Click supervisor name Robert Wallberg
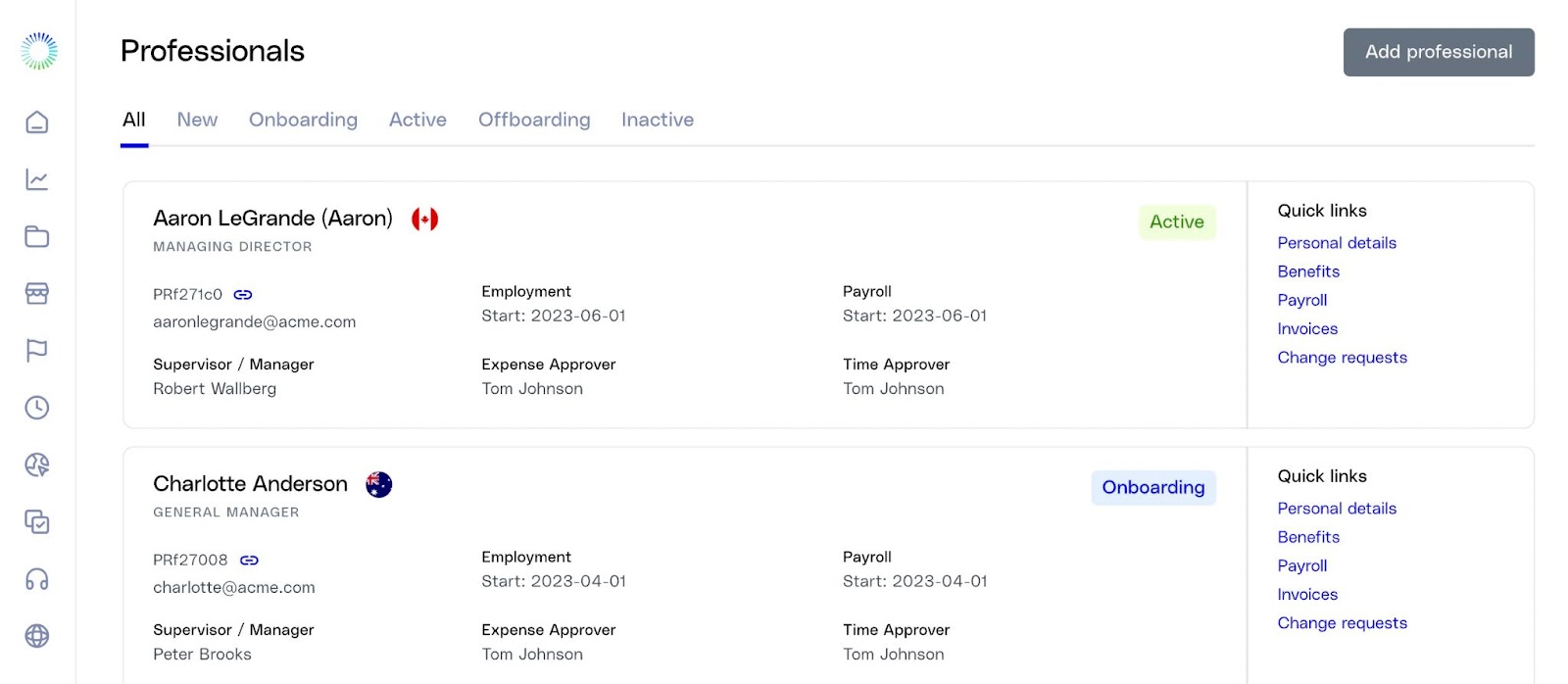Viewport: 1568px width, 684px height. click(x=215, y=388)
